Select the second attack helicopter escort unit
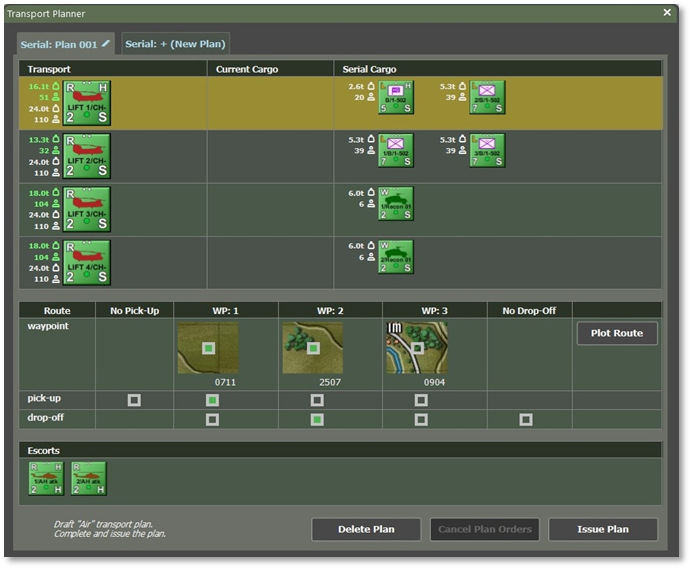This screenshot has width=691, height=569. (89, 478)
